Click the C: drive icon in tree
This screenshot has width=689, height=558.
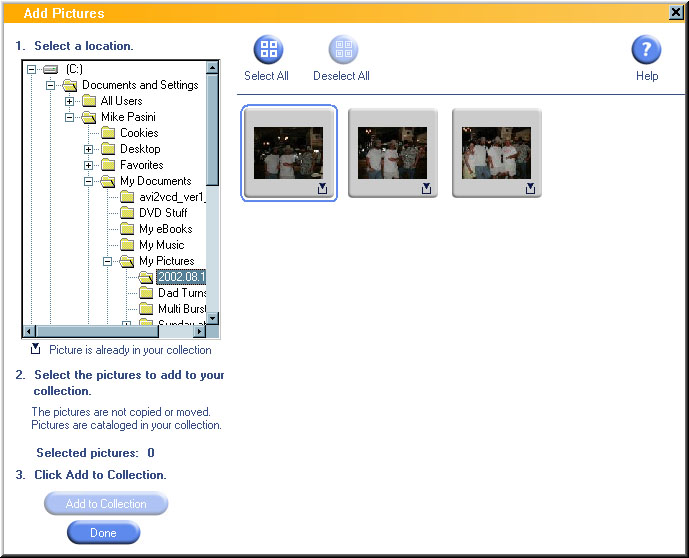(x=51, y=69)
